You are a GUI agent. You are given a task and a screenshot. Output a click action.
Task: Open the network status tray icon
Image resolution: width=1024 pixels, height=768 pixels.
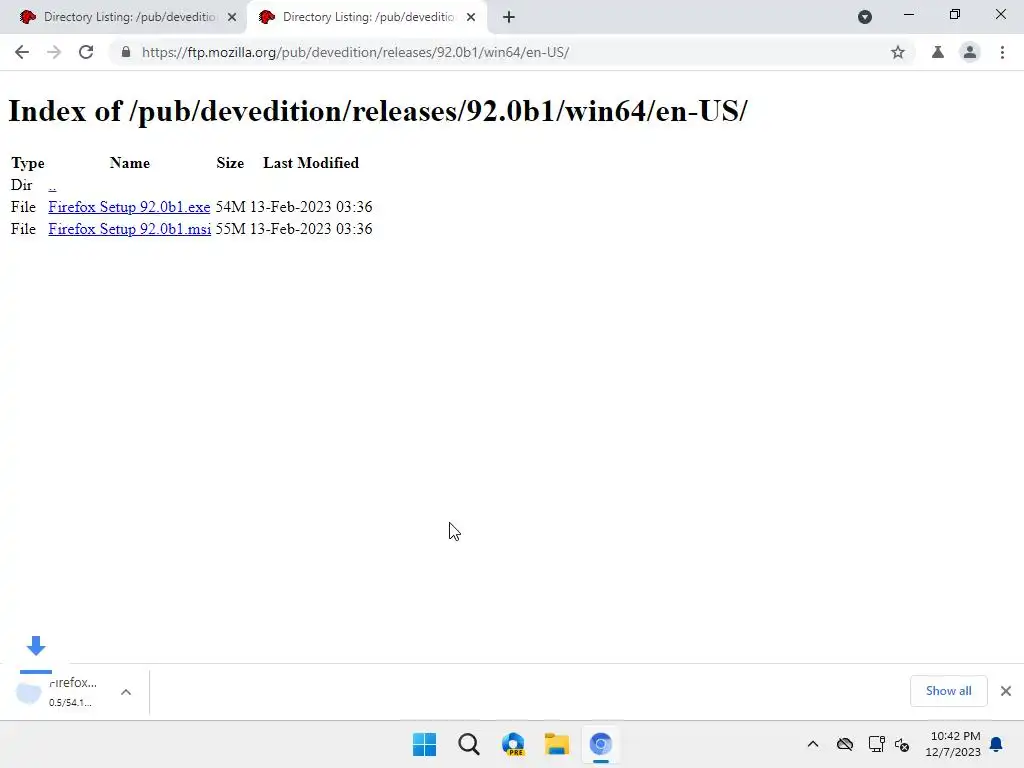tap(876, 744)
